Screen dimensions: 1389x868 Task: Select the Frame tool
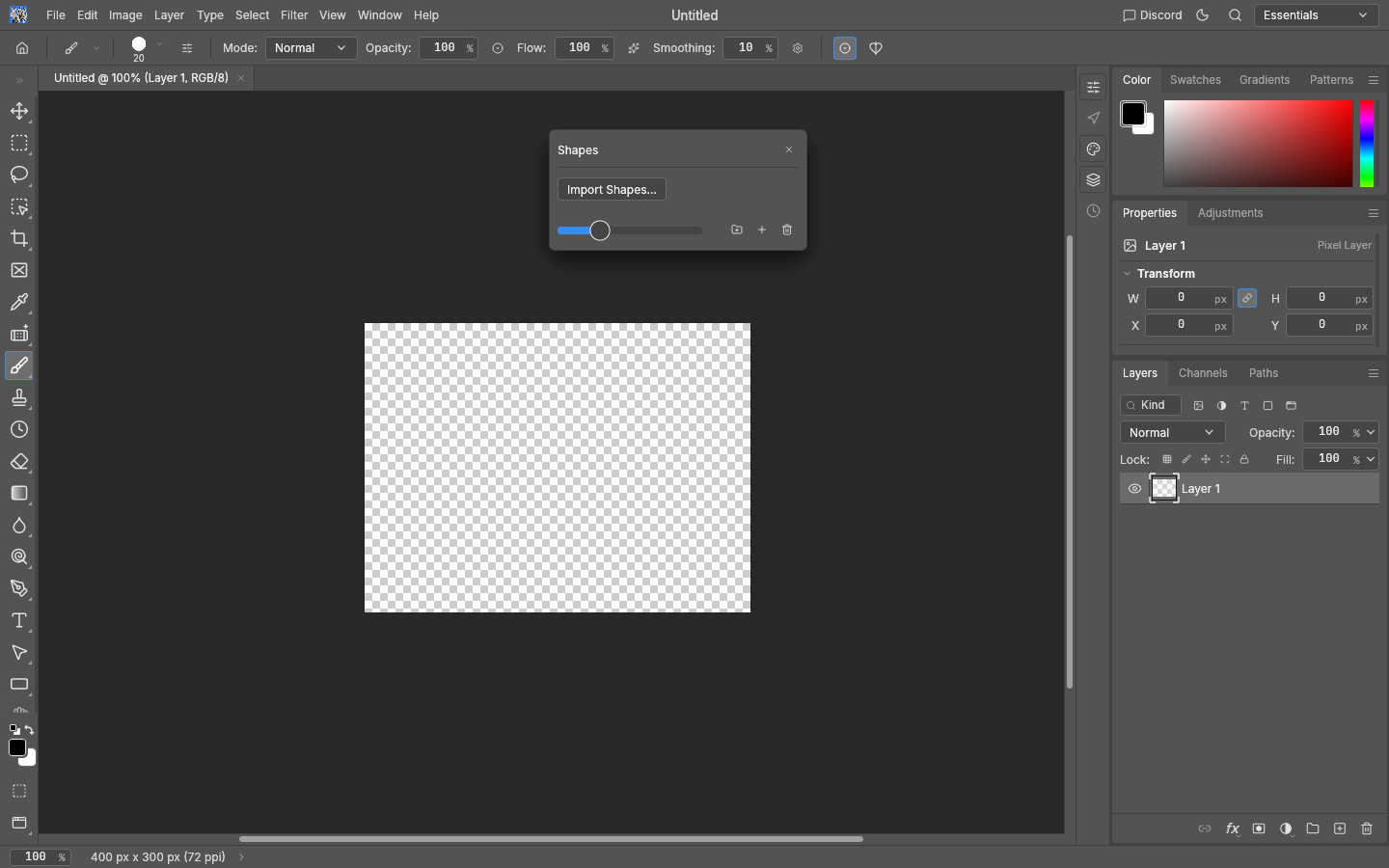click(19, 270)
